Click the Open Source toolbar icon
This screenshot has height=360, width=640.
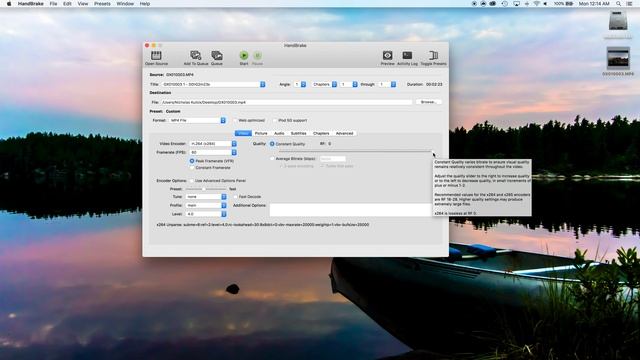click(156, 55)
